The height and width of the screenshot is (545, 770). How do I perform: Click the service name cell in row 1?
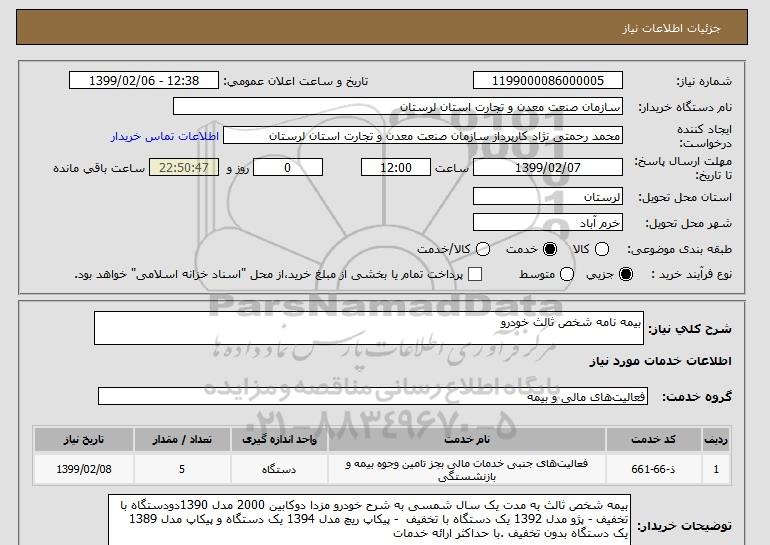pyautogui.click(x=467, y=469)
